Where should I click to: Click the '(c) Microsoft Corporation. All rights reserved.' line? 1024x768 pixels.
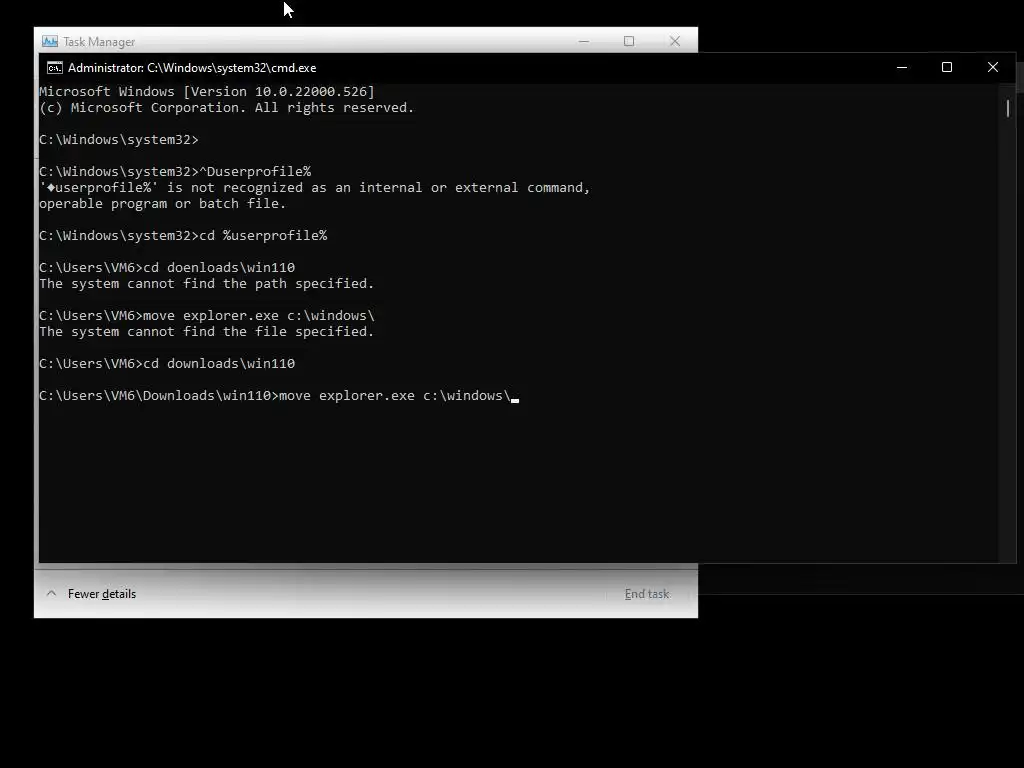coord(227,108)
